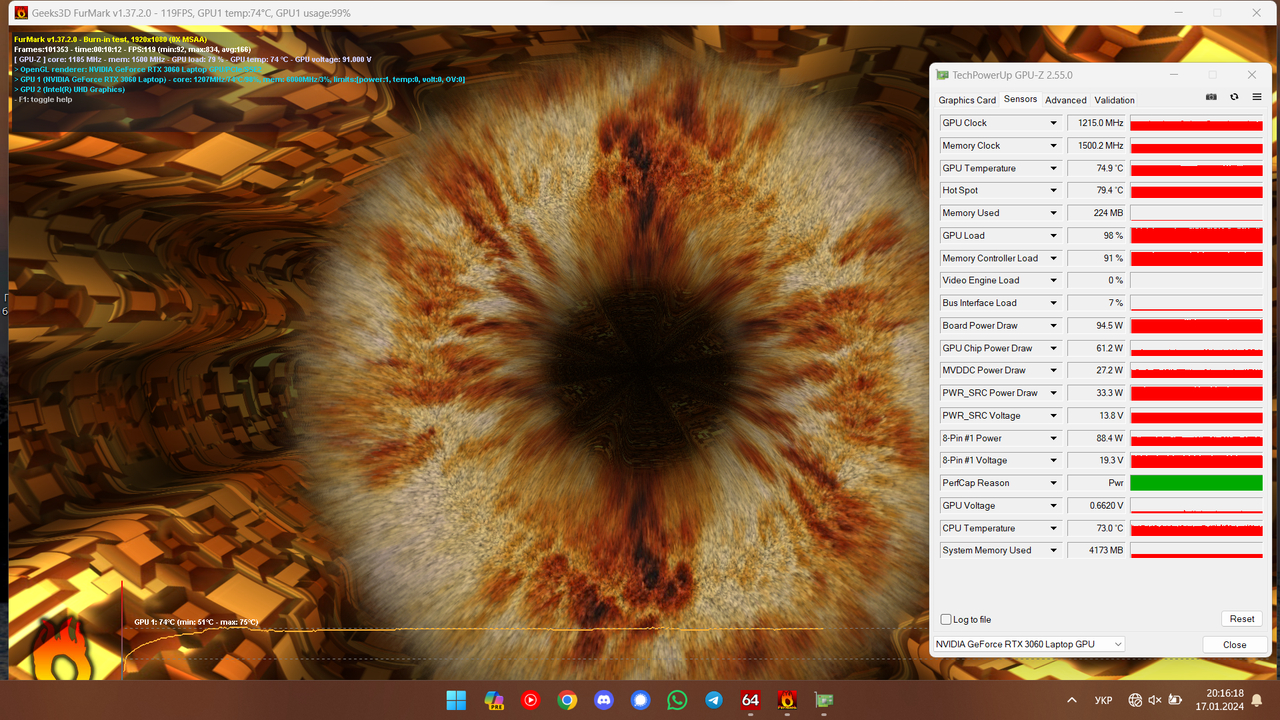Viewport: 1280px width, 720px height.
Task: Switch to AIDA64 taskbar icon
Action: click(x=751, y=700)
